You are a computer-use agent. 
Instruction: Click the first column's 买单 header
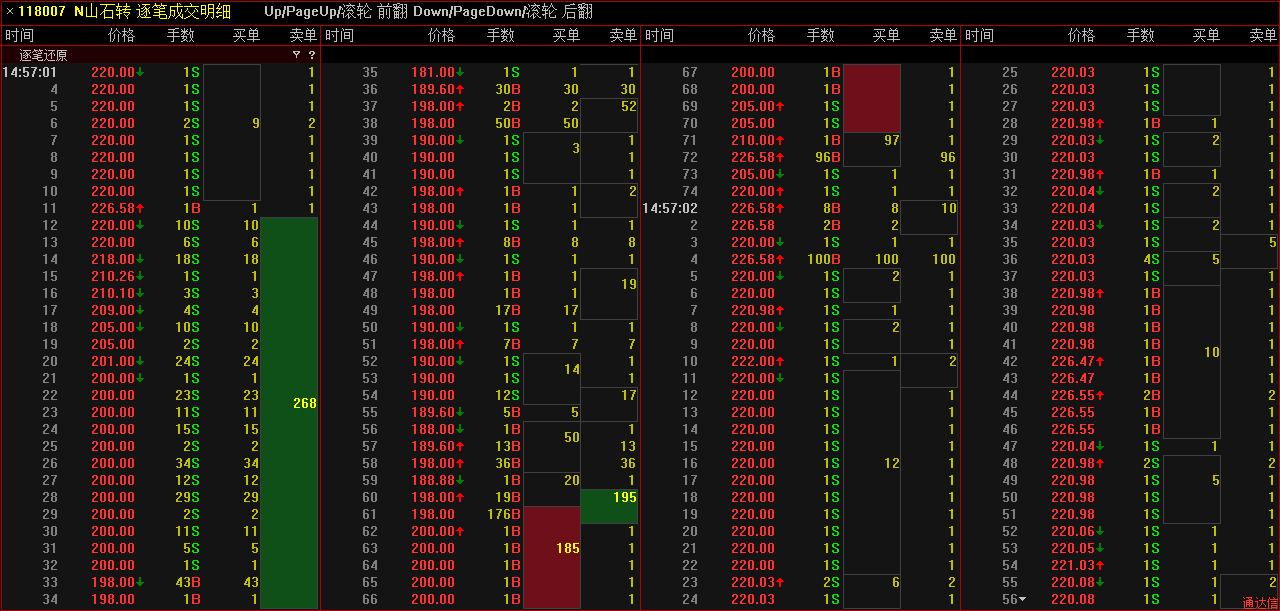[246, 35]
